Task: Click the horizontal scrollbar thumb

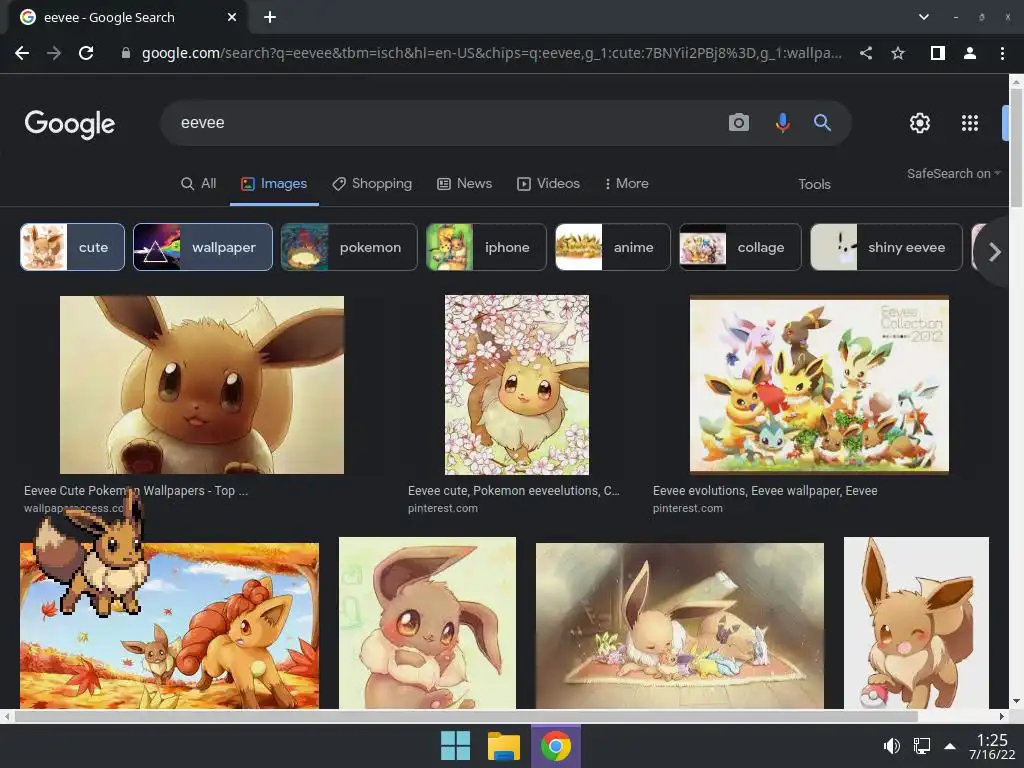Action: [466, 716]
